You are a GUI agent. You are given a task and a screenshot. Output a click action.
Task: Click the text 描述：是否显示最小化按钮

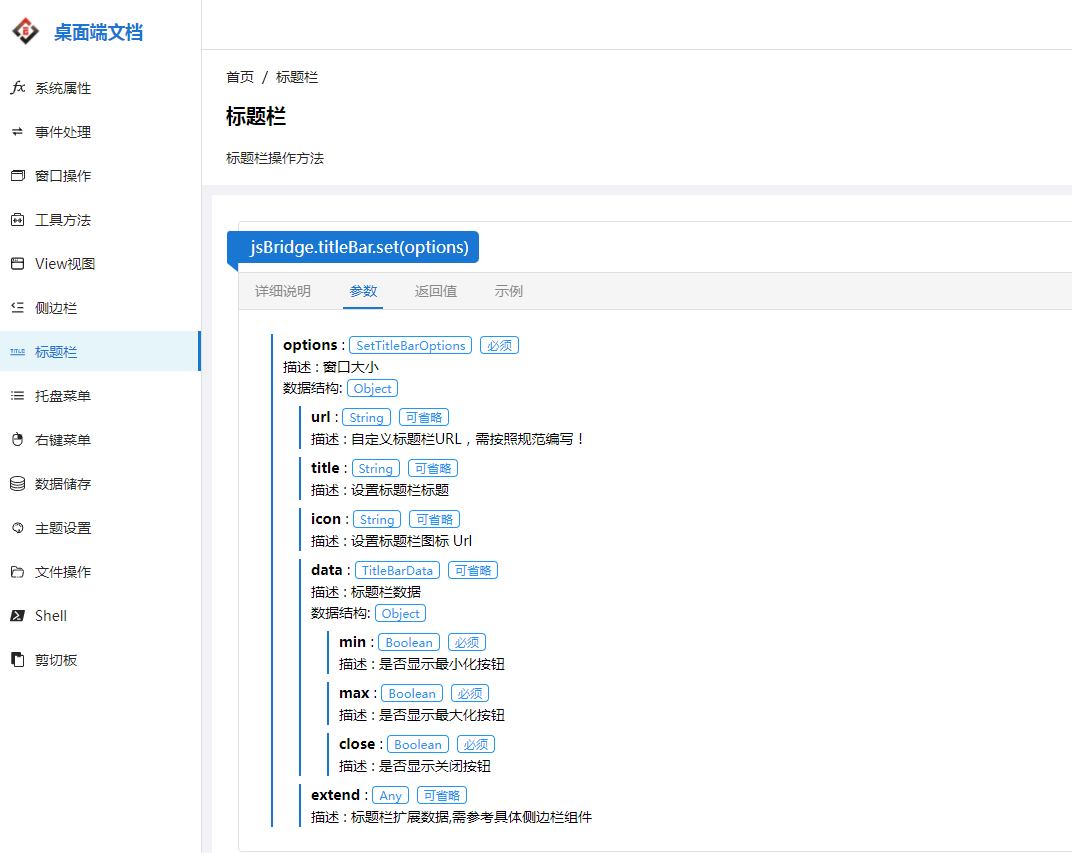(x=422, y=664)
